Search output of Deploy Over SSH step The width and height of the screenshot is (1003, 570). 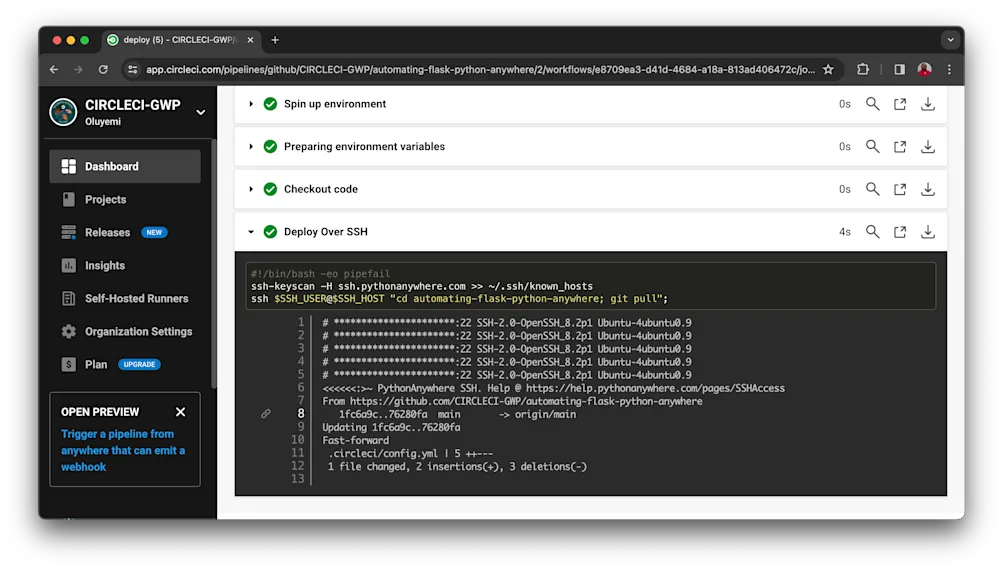(x=873, y=232)
